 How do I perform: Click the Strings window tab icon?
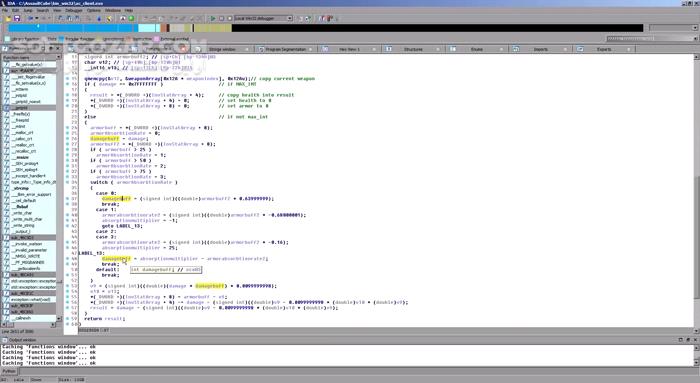198,49
